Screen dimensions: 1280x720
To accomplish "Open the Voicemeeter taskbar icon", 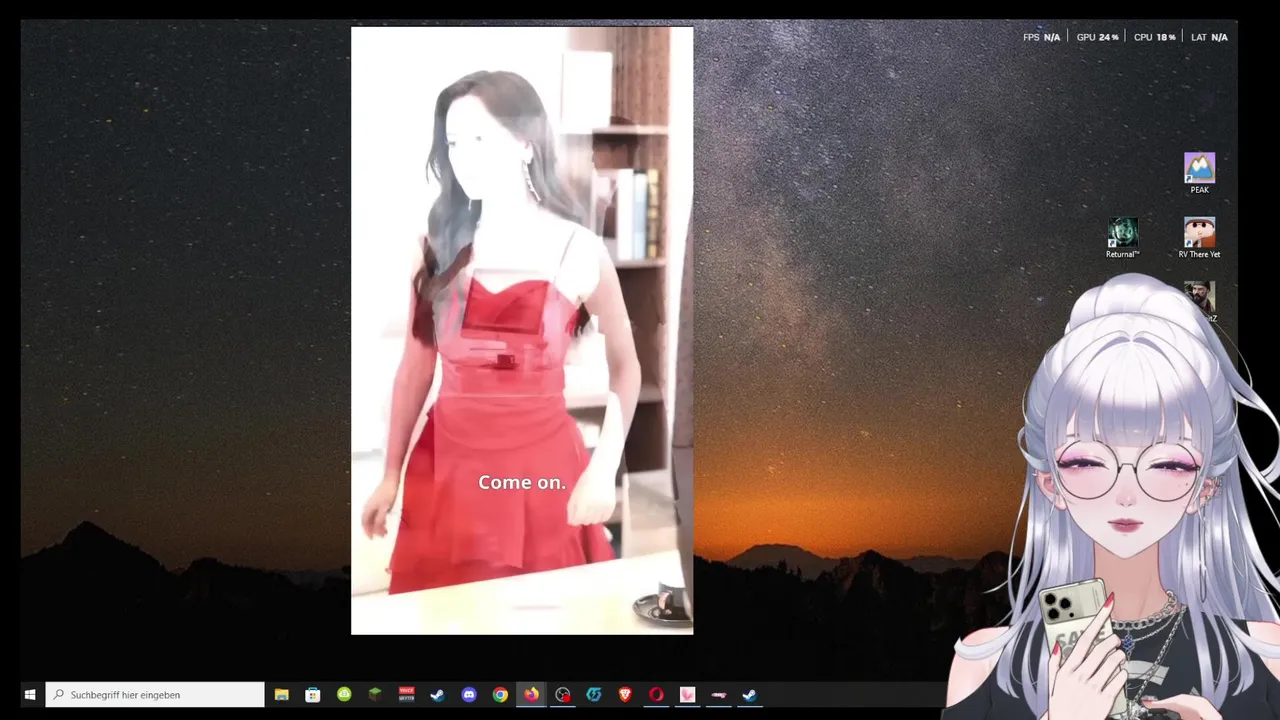I will pos(406,694).
